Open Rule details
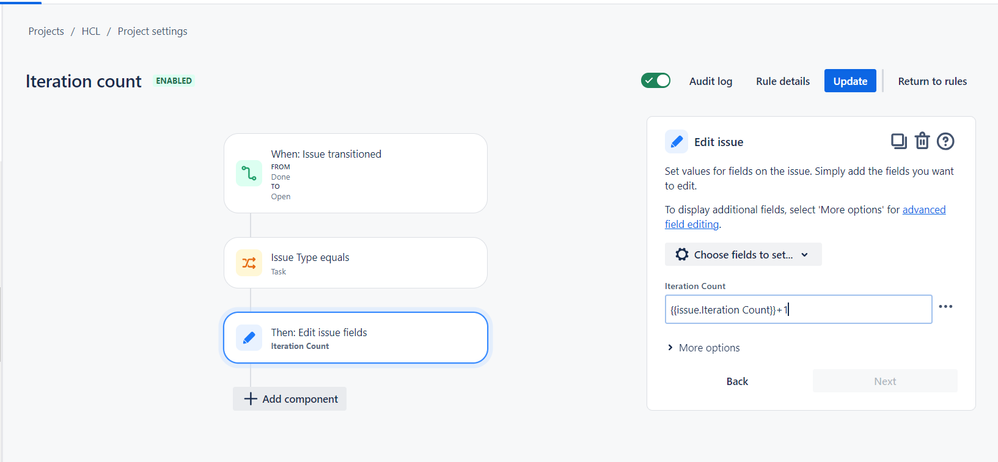 (x=782, y=81)
